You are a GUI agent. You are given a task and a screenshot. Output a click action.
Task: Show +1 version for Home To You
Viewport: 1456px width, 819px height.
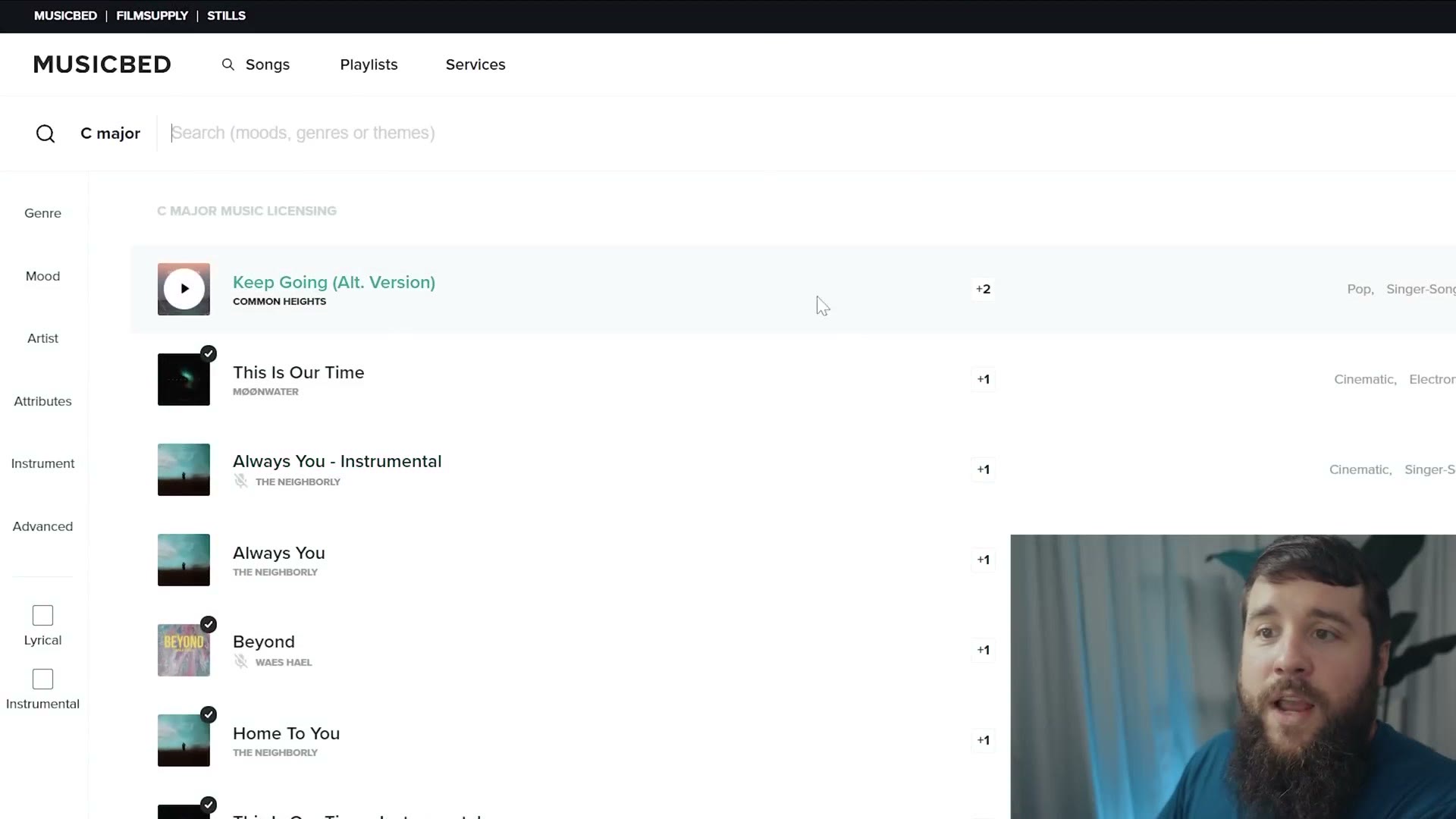pyautogui.click(x=983, y=741)
